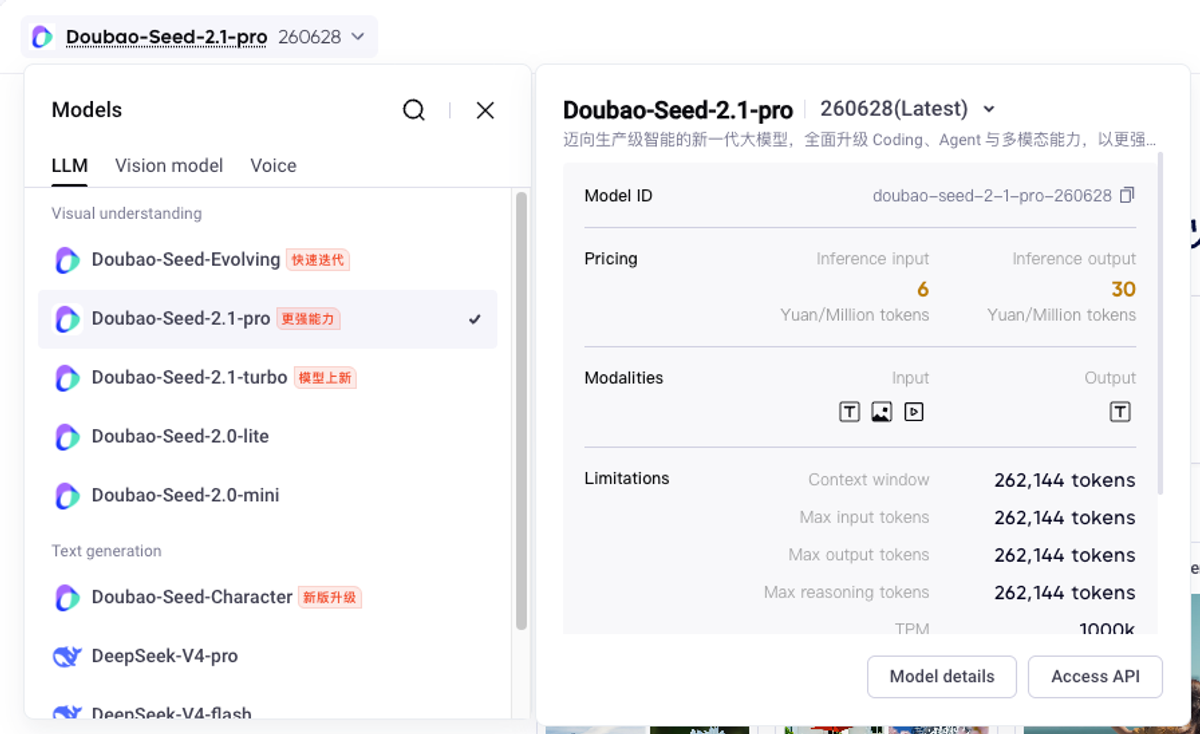1200x734 pixels.
Task: Click the Max input tokens value
Action: tap(1064, 518)
